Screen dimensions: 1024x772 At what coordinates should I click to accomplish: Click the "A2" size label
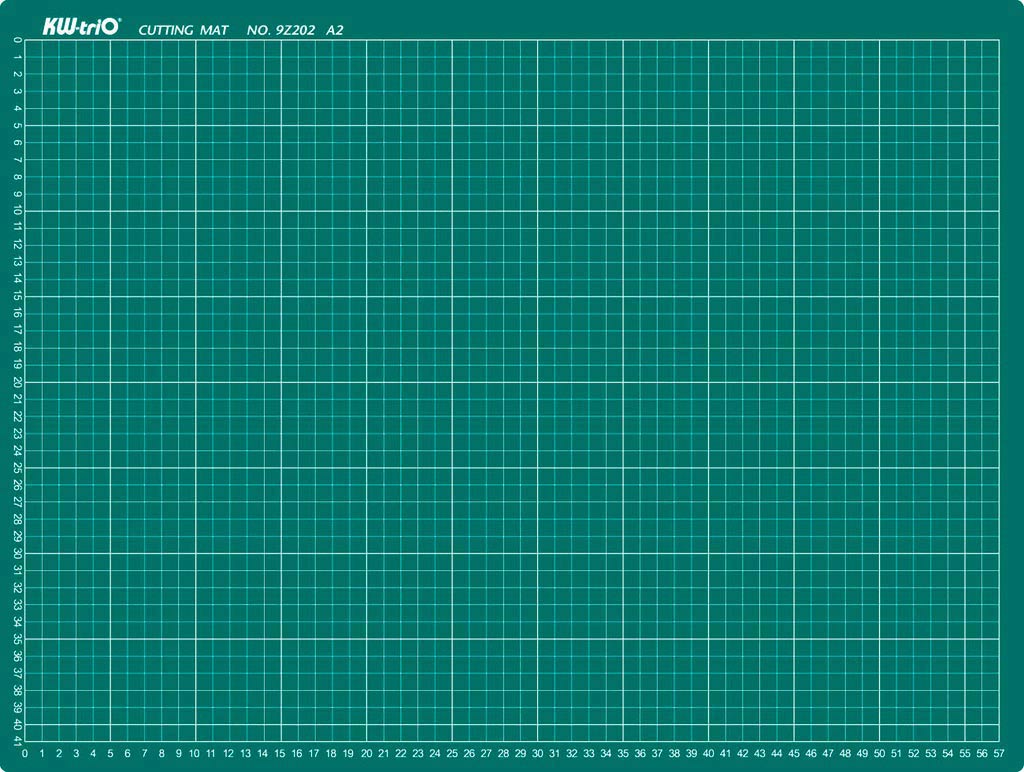tap(334, 30)
